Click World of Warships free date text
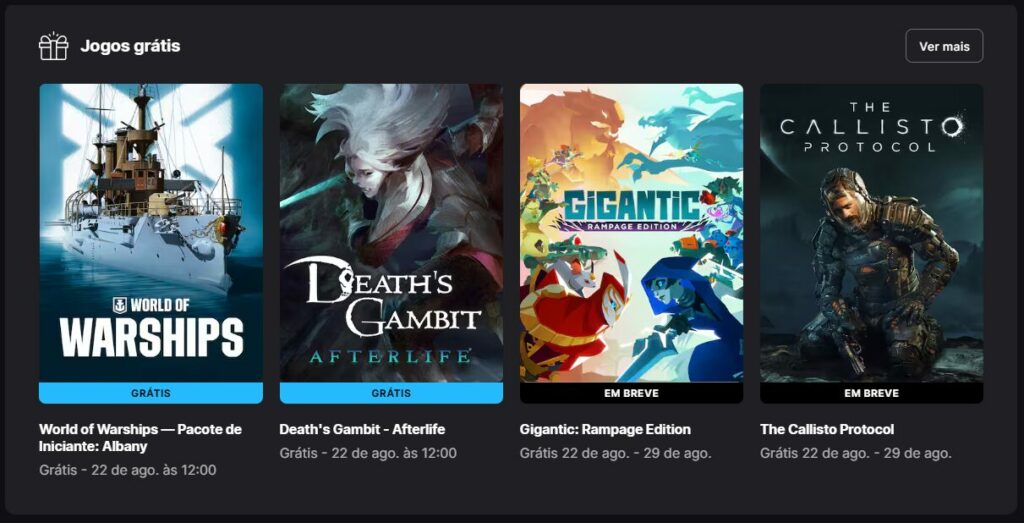 tap(127, 470)
